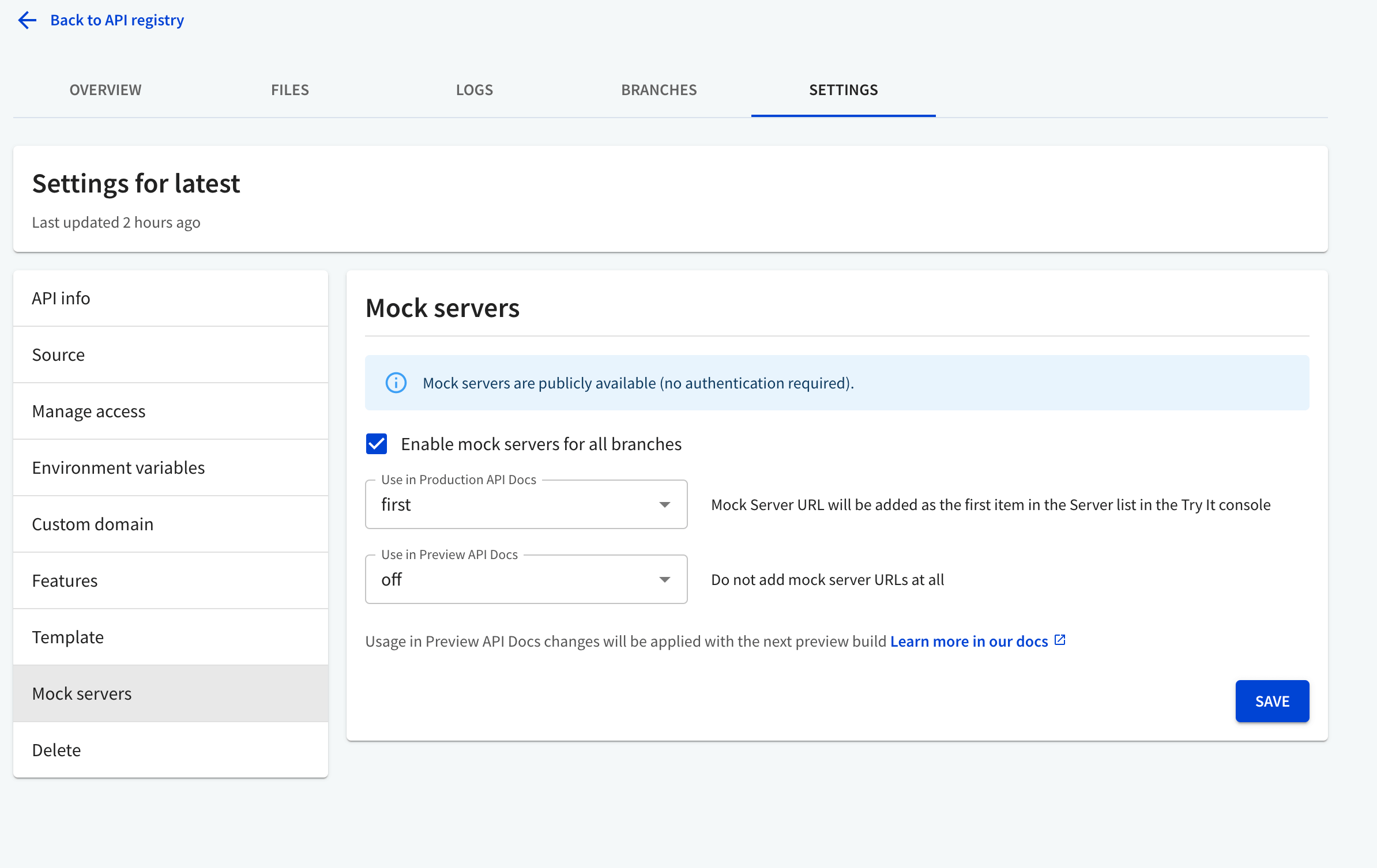Viewport: 1377px width, 868px height.
Task: Open Source settings section
Action: point(171,355)
